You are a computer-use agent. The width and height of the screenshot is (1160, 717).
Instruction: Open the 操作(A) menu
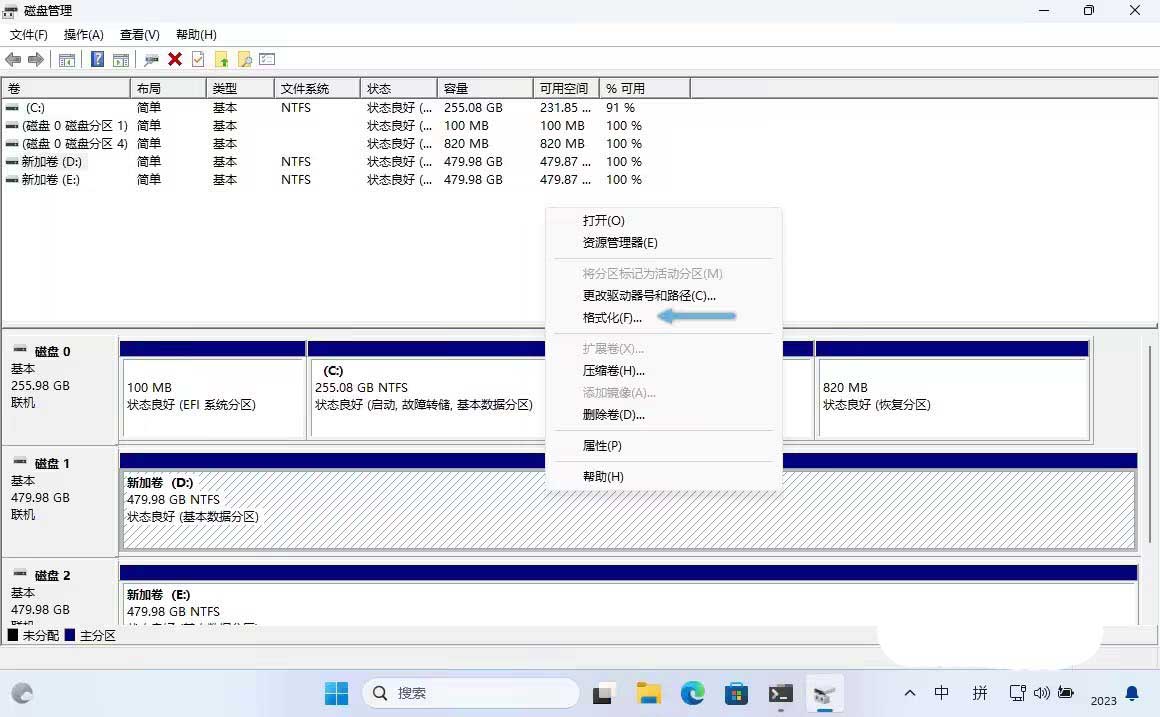(x=84, y=35)
